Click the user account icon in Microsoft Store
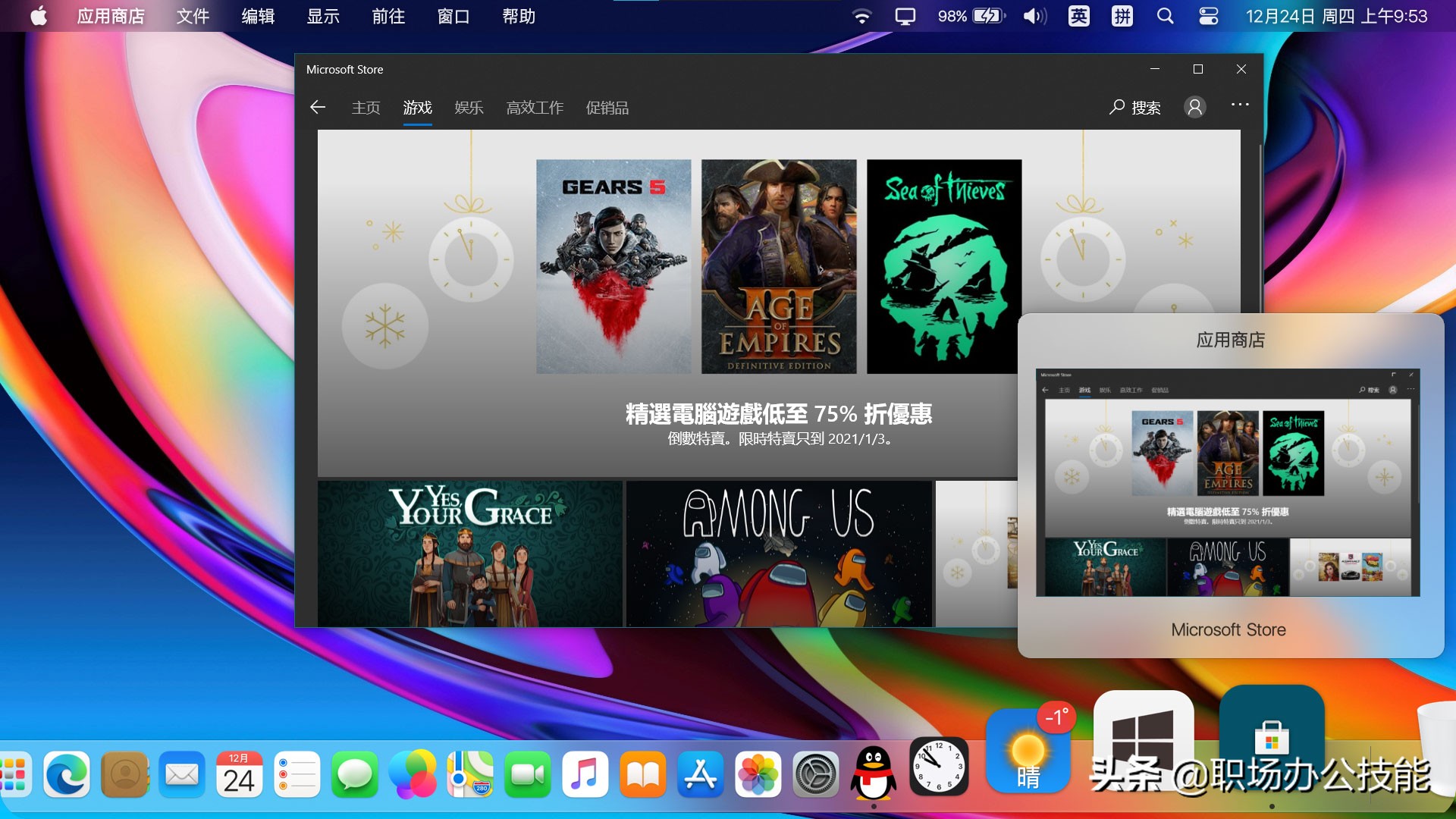The height and width of the screenshot is (819, 1456). click(x=1195, y=107)
